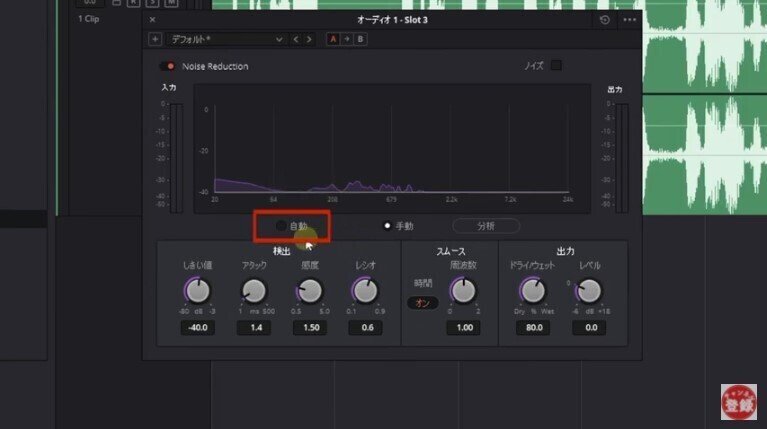Open the デフォルト preset dropdown

(226, 39)
